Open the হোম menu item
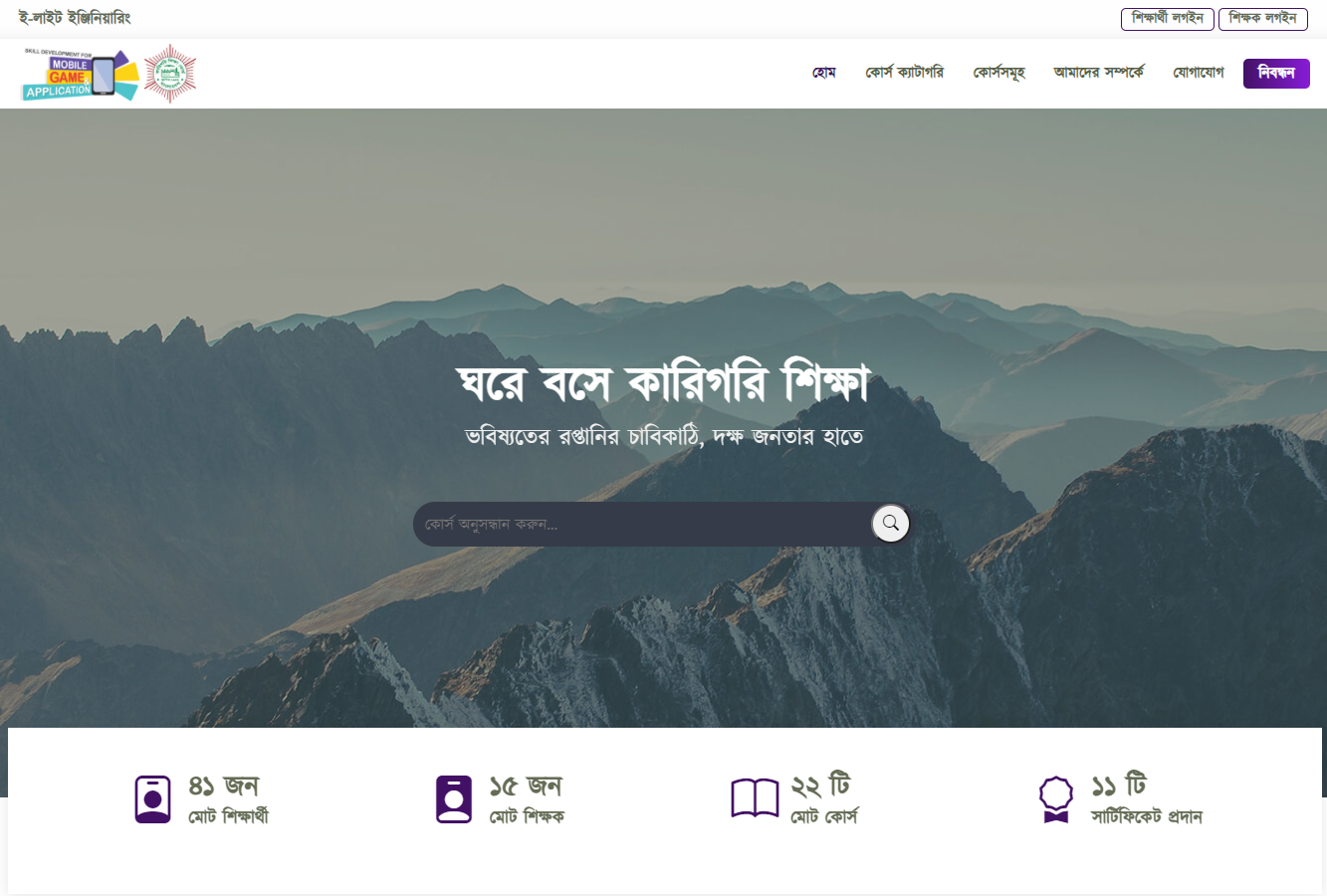Image resolution: width=1327 pixels, height=896 pixels. point(824,73)
